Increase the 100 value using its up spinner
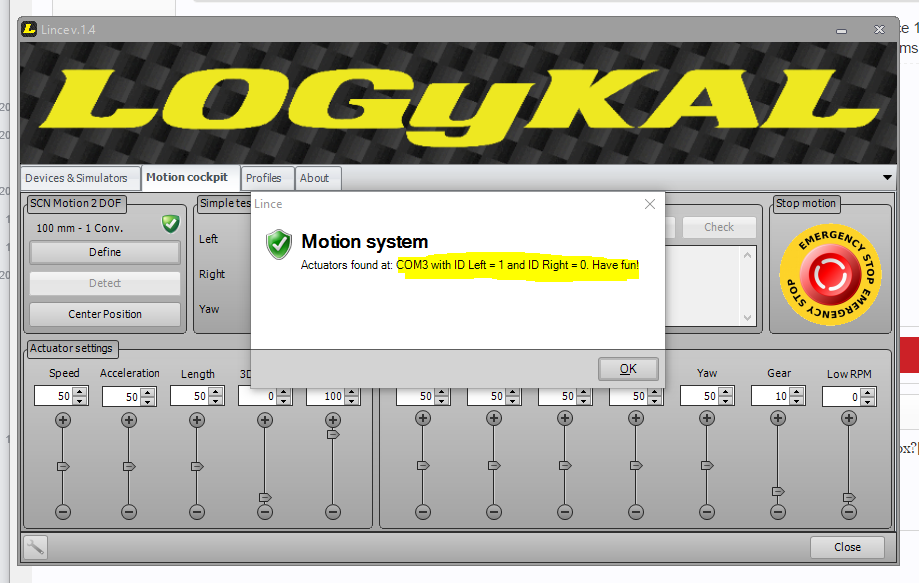Viewport: 919px width, 583px height. pyautogui.click(x=352, y=392)
